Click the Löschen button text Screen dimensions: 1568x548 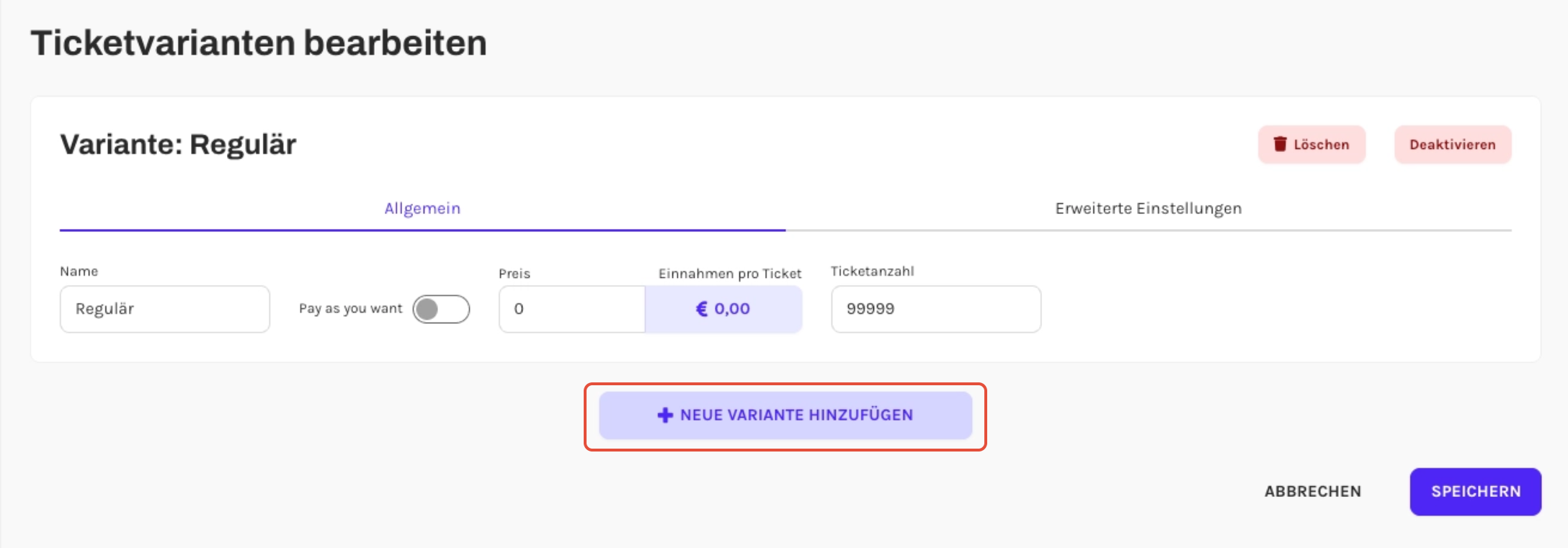pyautogui.click(x=1322, y=145)
